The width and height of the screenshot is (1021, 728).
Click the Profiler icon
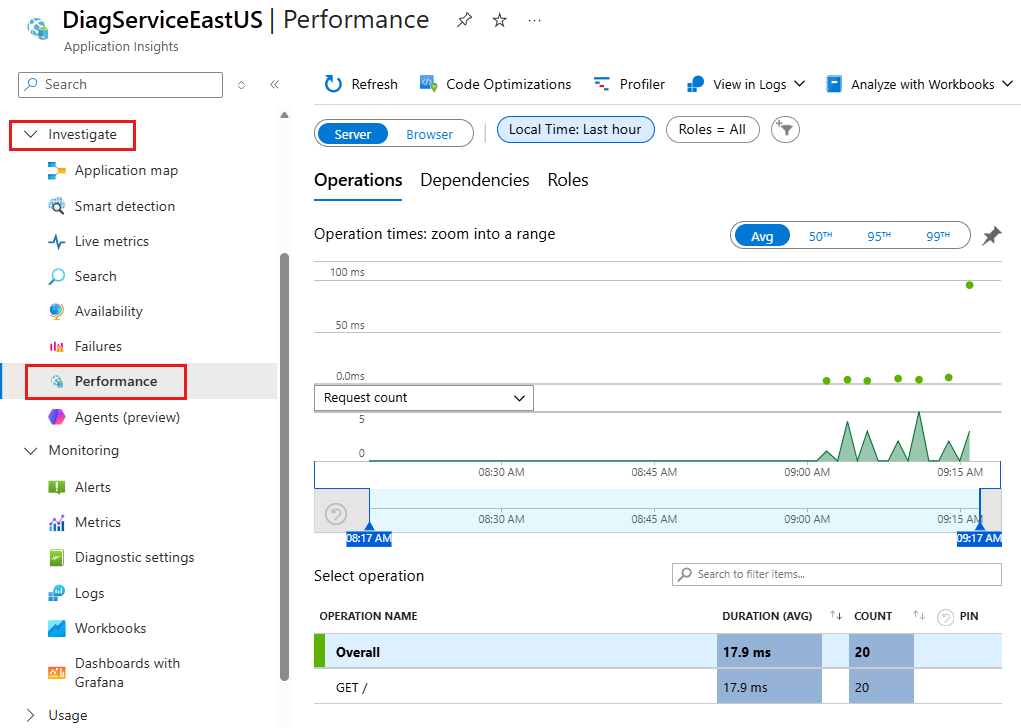pyautogui.click(x=602, y=84)
